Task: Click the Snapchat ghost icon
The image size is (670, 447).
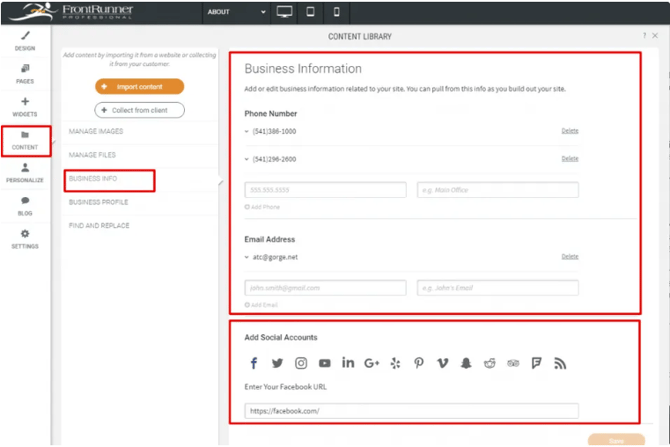Action: 466,363
